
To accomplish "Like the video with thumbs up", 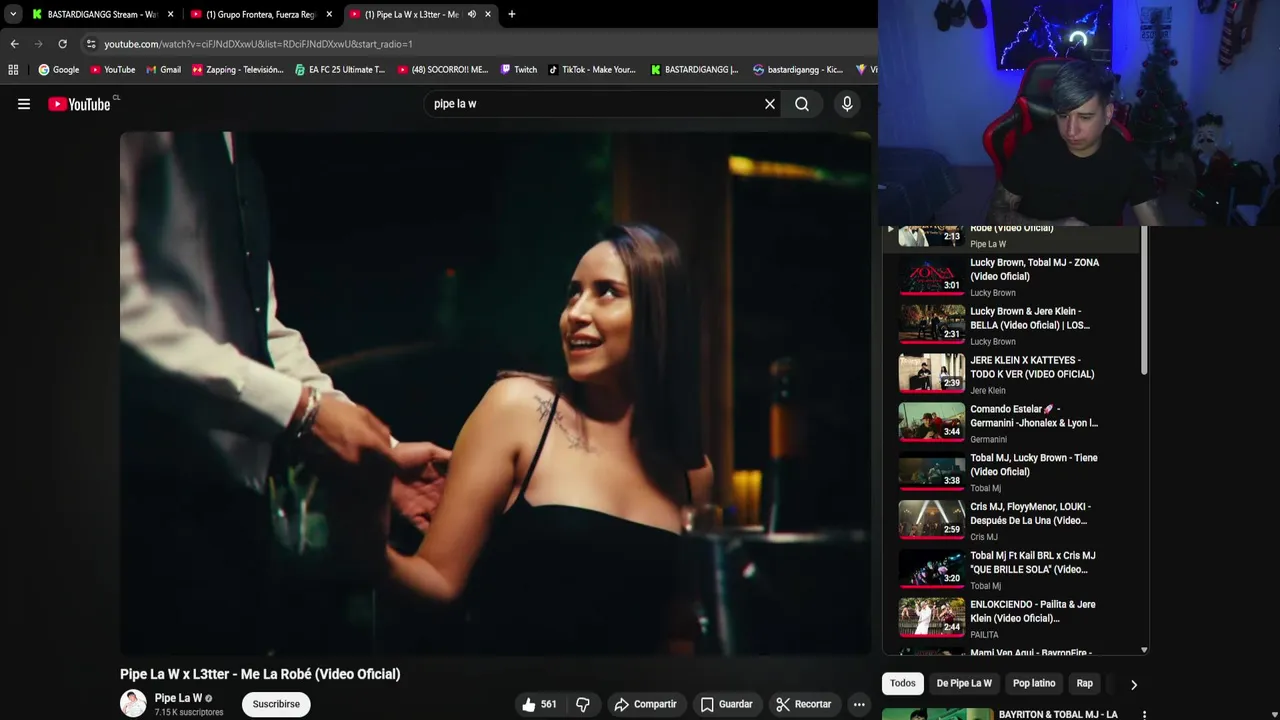I will pyautogui.click(x=539, y=704).
